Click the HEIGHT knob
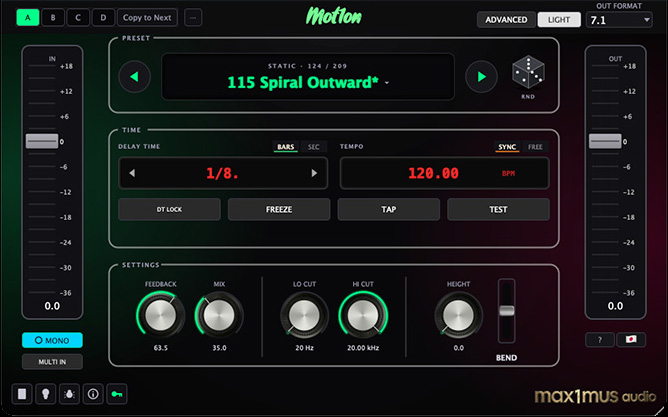The image size is (668, 417). 458,316
